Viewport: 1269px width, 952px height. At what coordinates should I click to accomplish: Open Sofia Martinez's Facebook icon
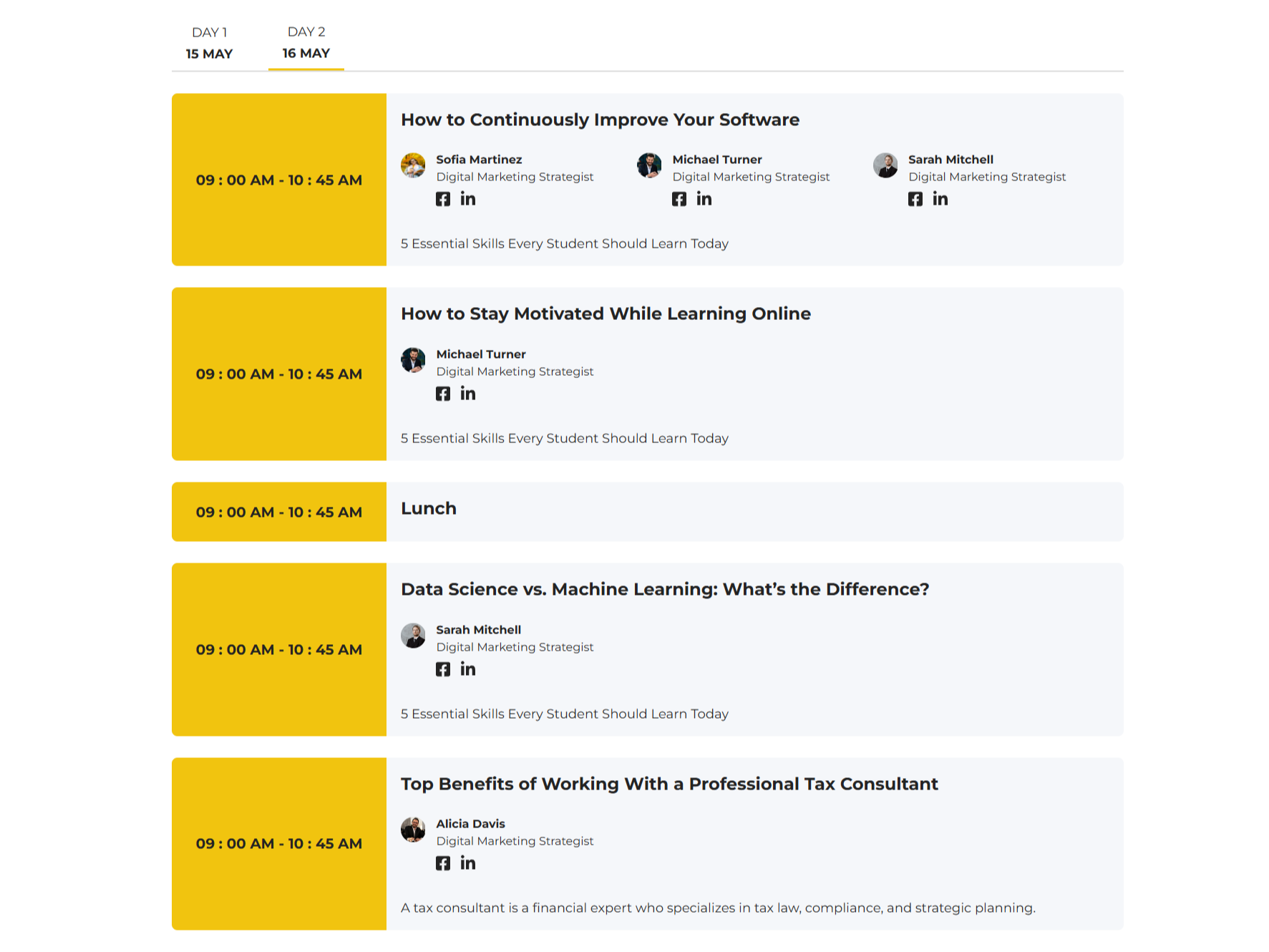(443, 199)
